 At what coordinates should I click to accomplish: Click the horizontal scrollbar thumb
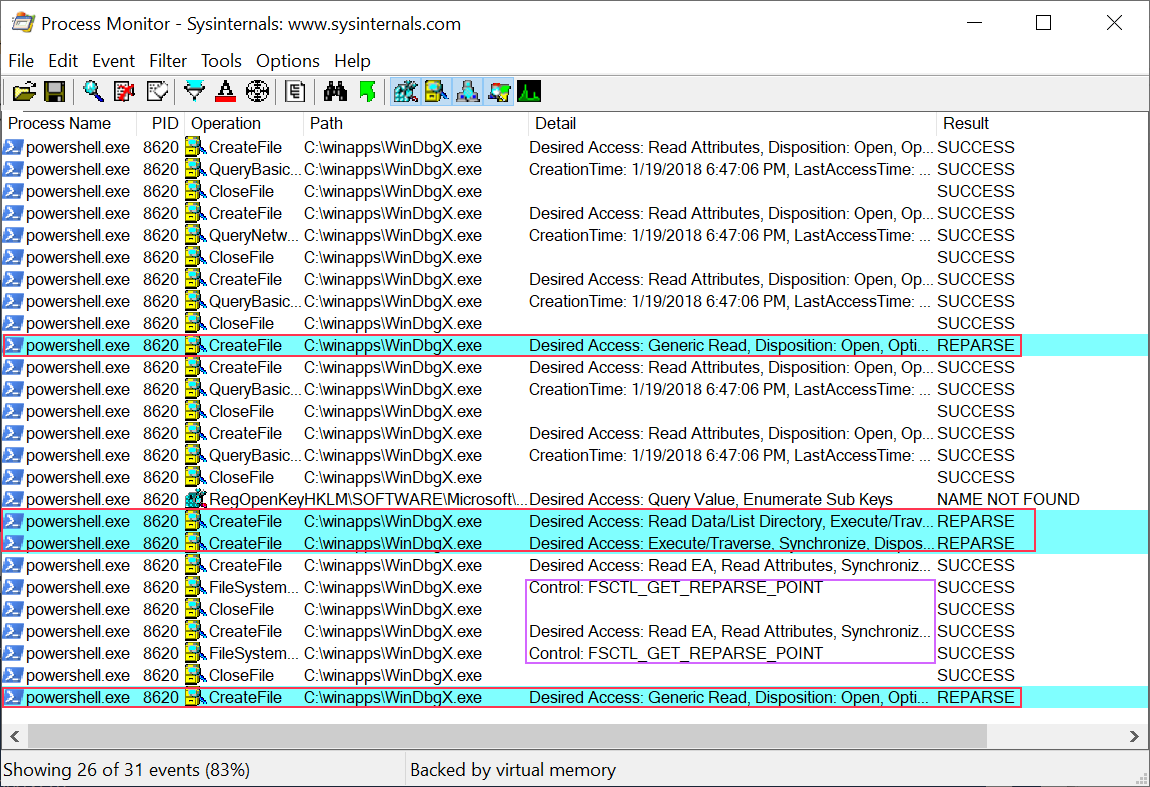pyautogui.click(x=508, y=736)
